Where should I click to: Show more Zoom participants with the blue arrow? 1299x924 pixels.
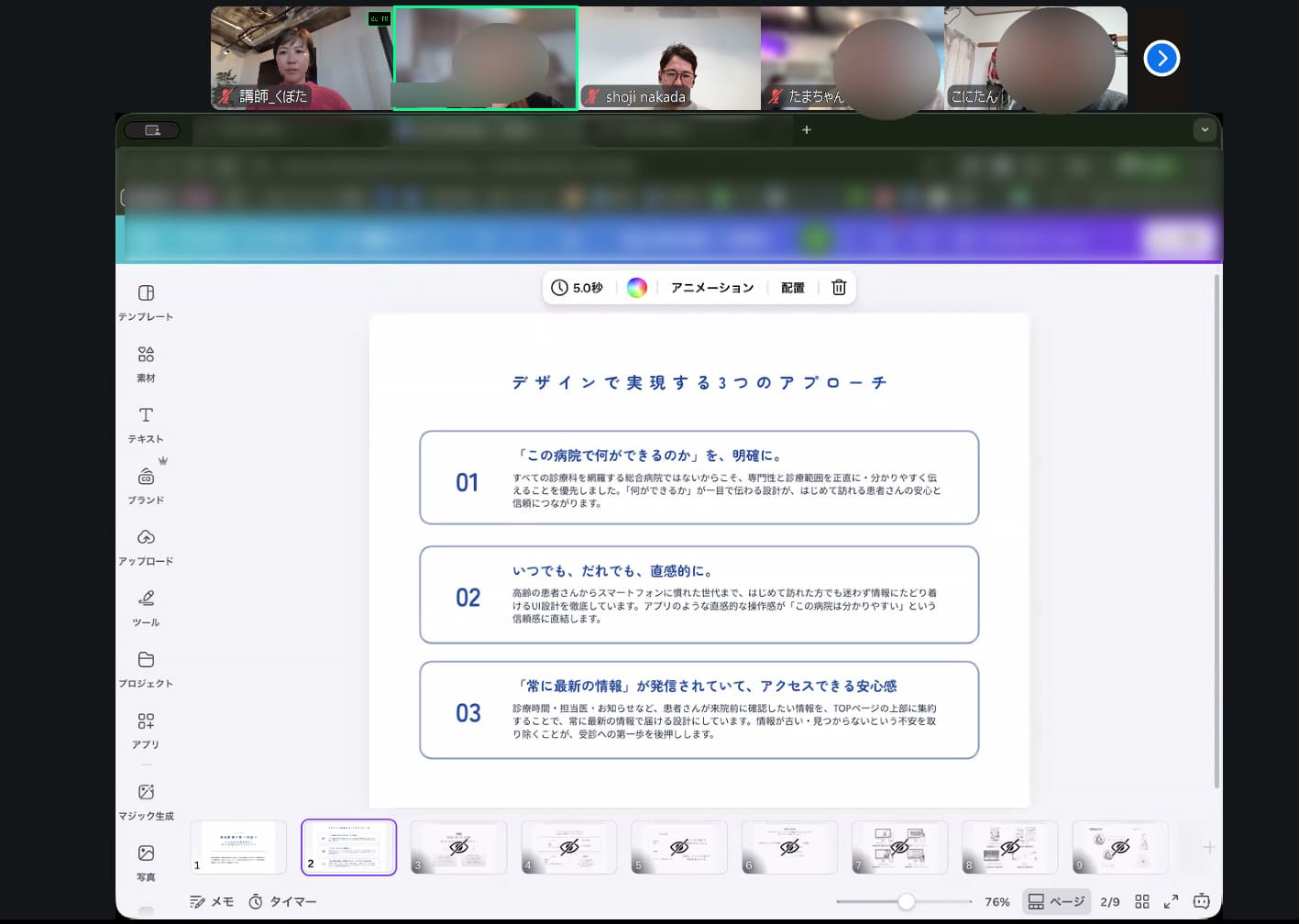pyautogui.click(x=1161, y=58)
